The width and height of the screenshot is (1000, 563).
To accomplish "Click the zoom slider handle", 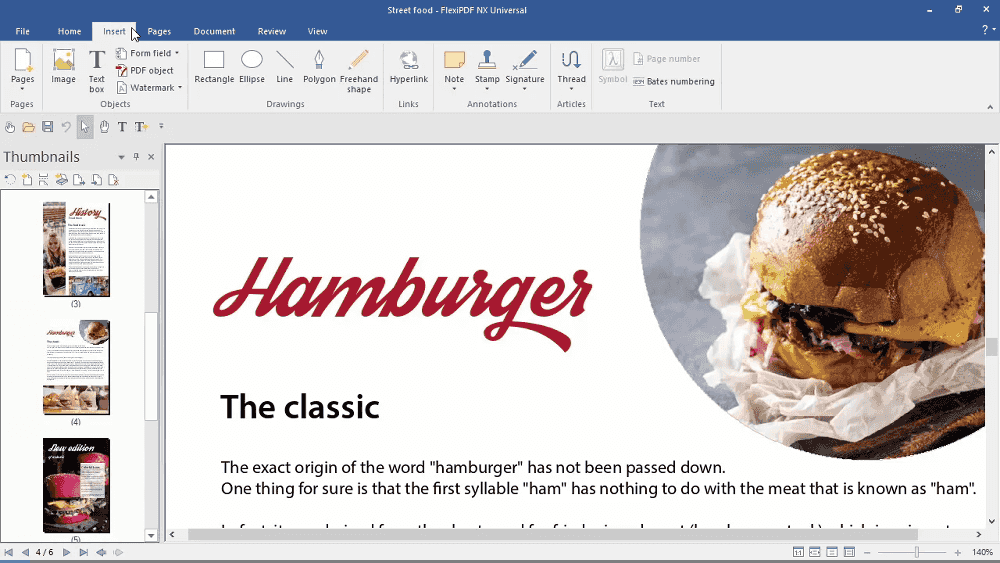I will point(916,552).
